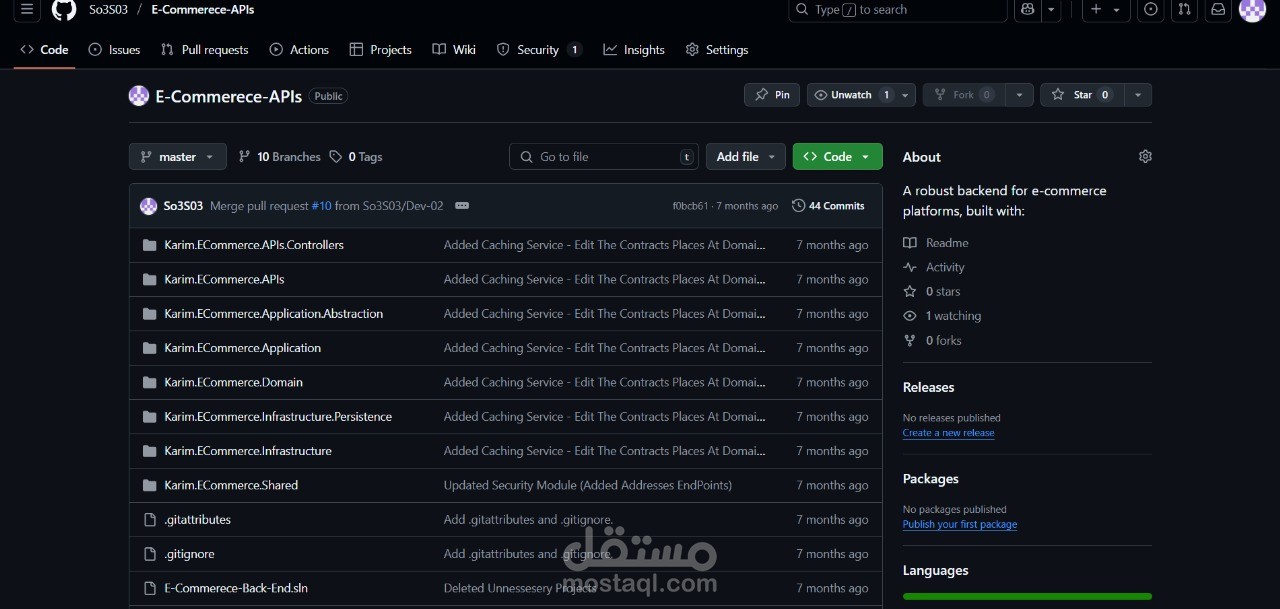Click the green Languages bar
The image size is (1280, 609).
click(x=1027, y=597)
